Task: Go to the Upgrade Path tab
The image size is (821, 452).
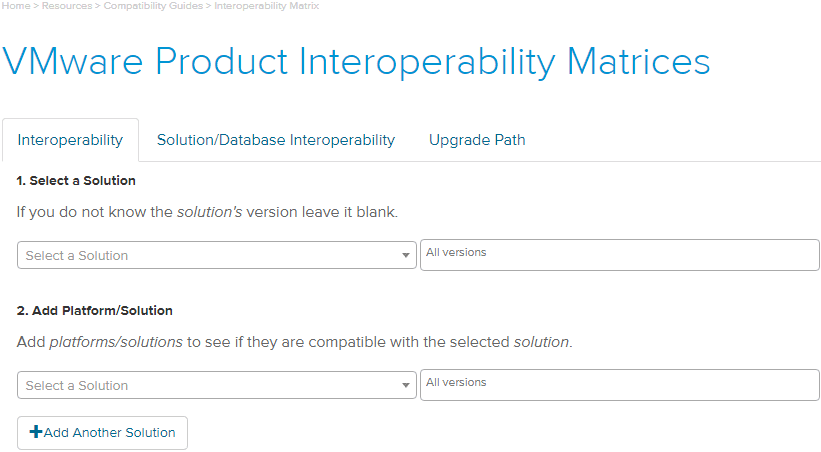Action: (x=477, y=140)
